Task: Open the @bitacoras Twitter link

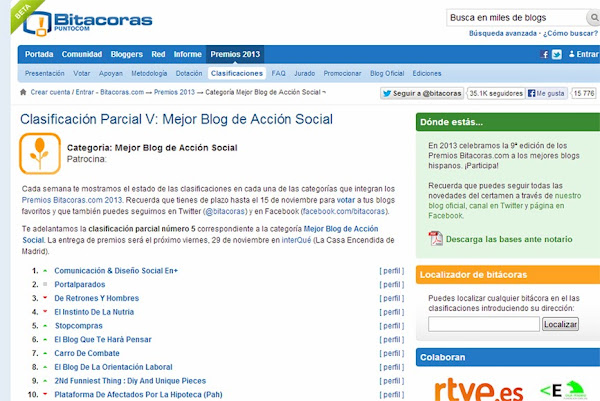Action: coord(226,211)
